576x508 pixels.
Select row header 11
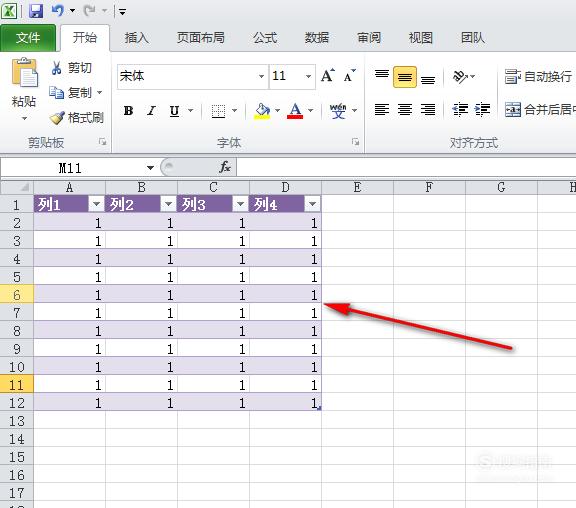(x=17, y=385)
